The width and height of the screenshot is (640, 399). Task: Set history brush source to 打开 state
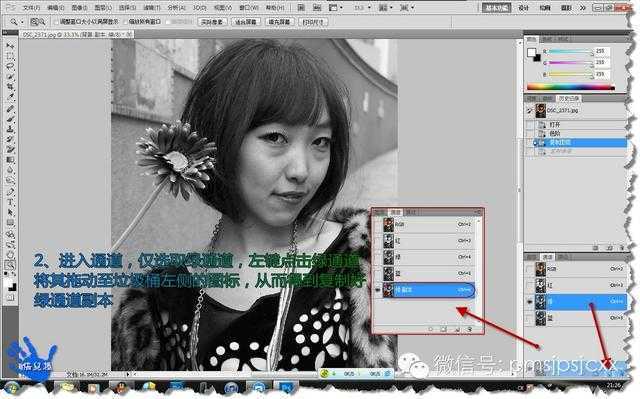(529, 124)
